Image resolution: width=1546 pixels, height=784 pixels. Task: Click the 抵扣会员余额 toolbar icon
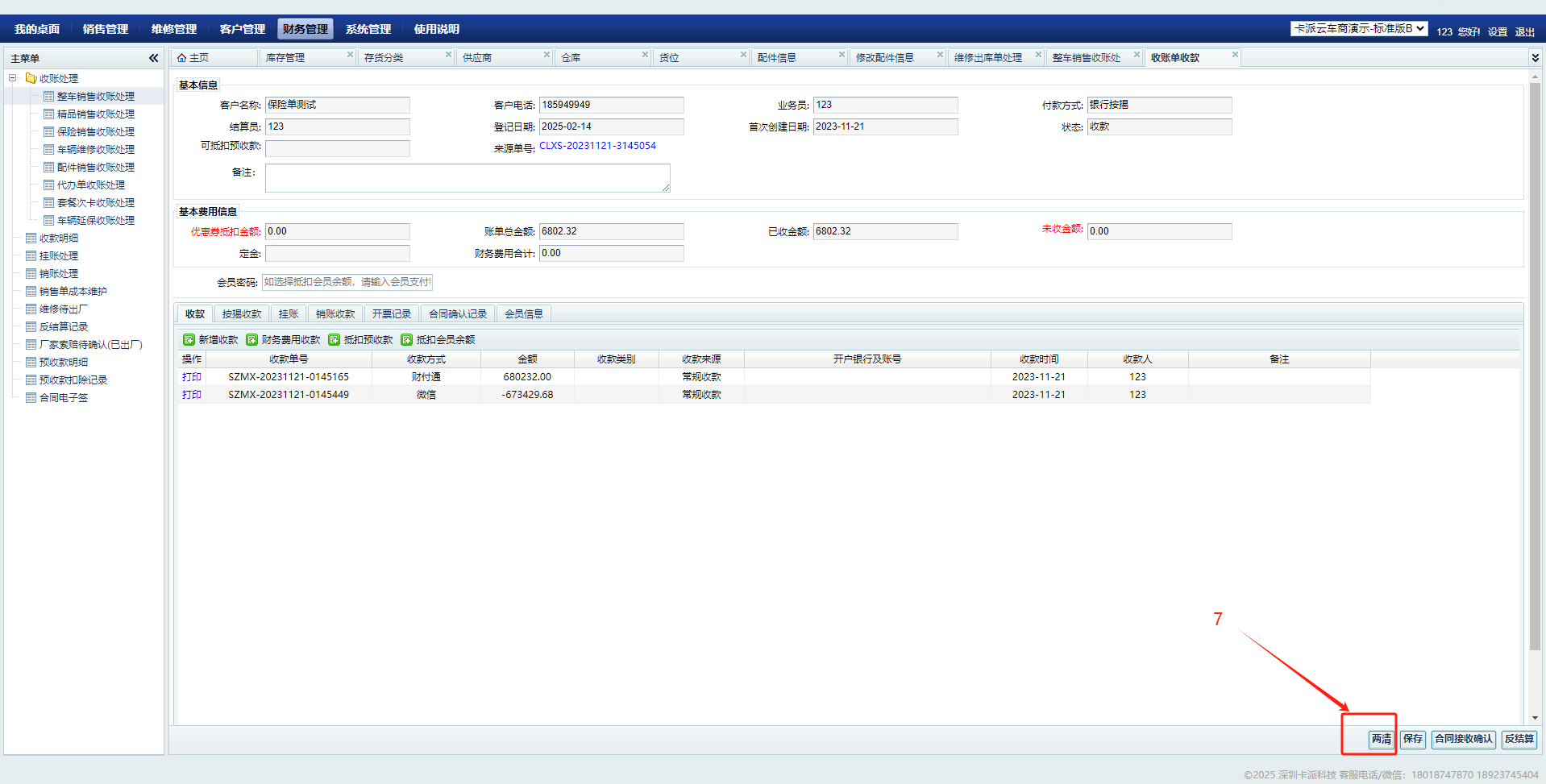coord(406,340)
